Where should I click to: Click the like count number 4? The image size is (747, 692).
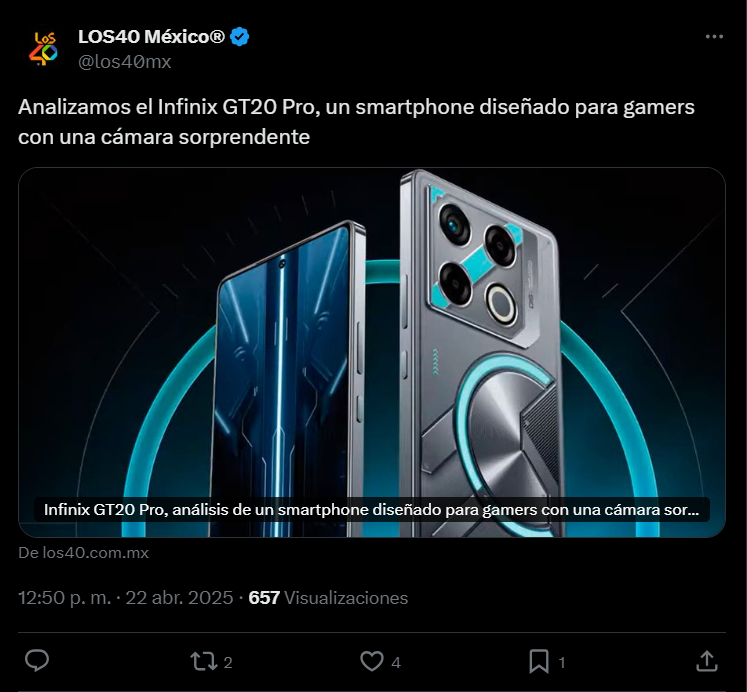click(396, 662)
